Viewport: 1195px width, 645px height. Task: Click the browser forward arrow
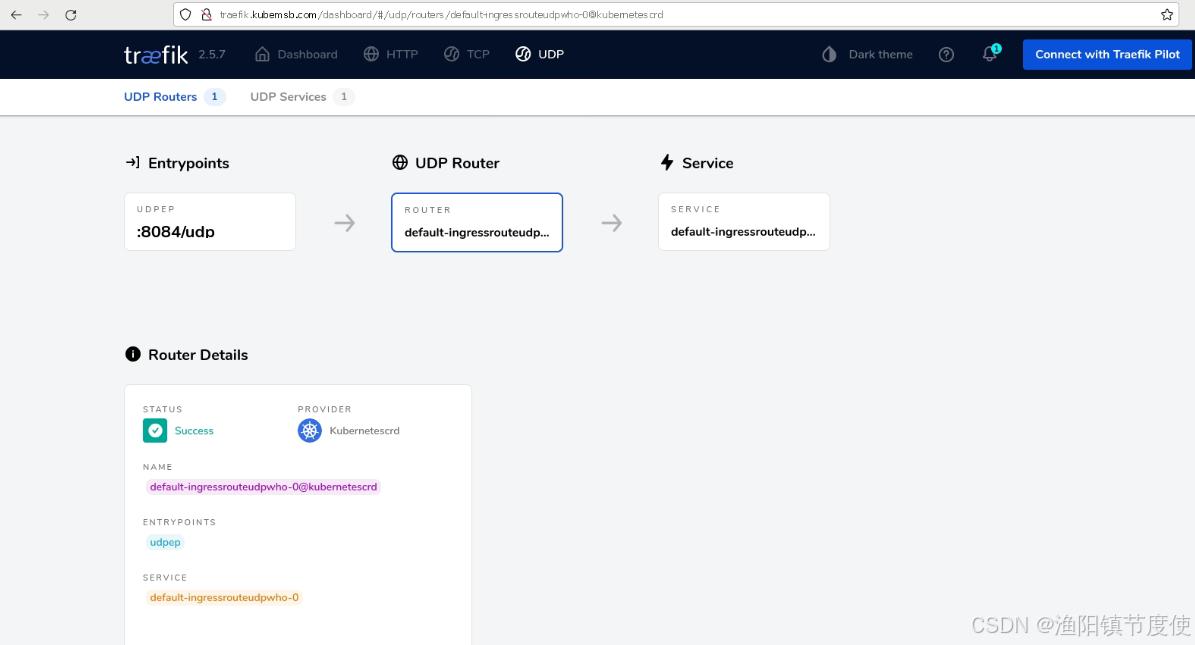(43, 14)
